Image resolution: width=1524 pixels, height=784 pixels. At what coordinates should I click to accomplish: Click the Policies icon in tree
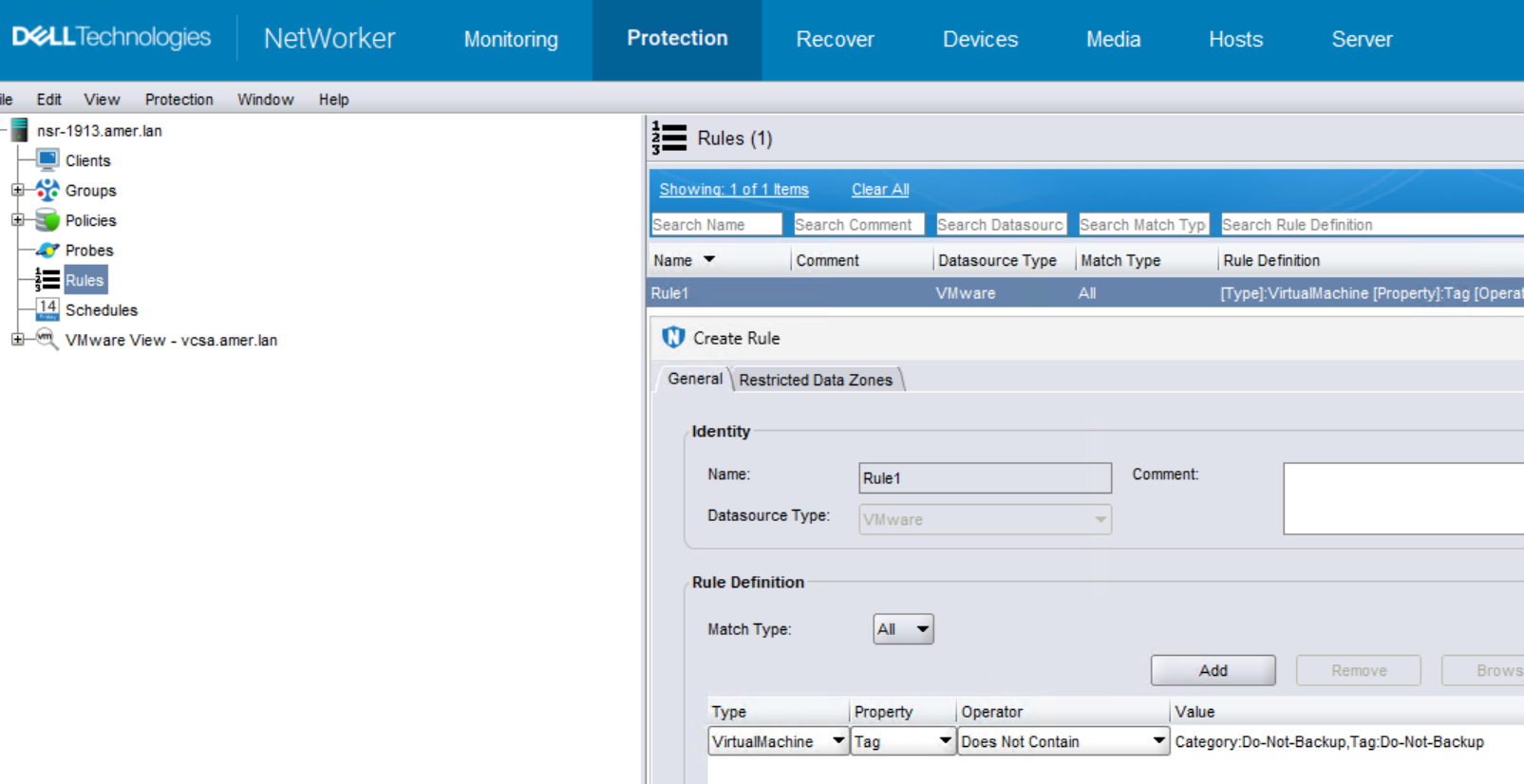[x=47, y=220]
